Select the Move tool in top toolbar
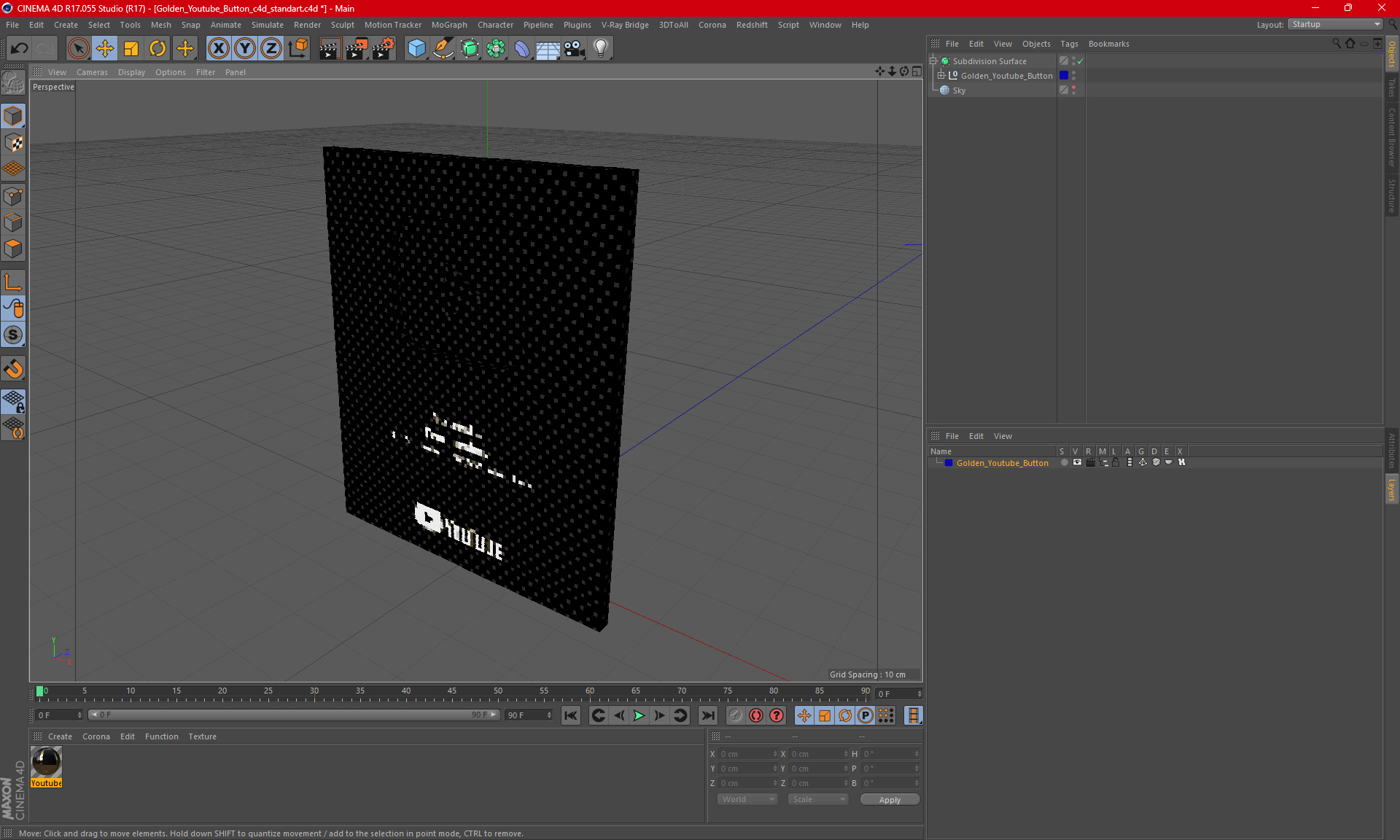This screenshot has width=1400, height=840. click(x=105, y=49)
